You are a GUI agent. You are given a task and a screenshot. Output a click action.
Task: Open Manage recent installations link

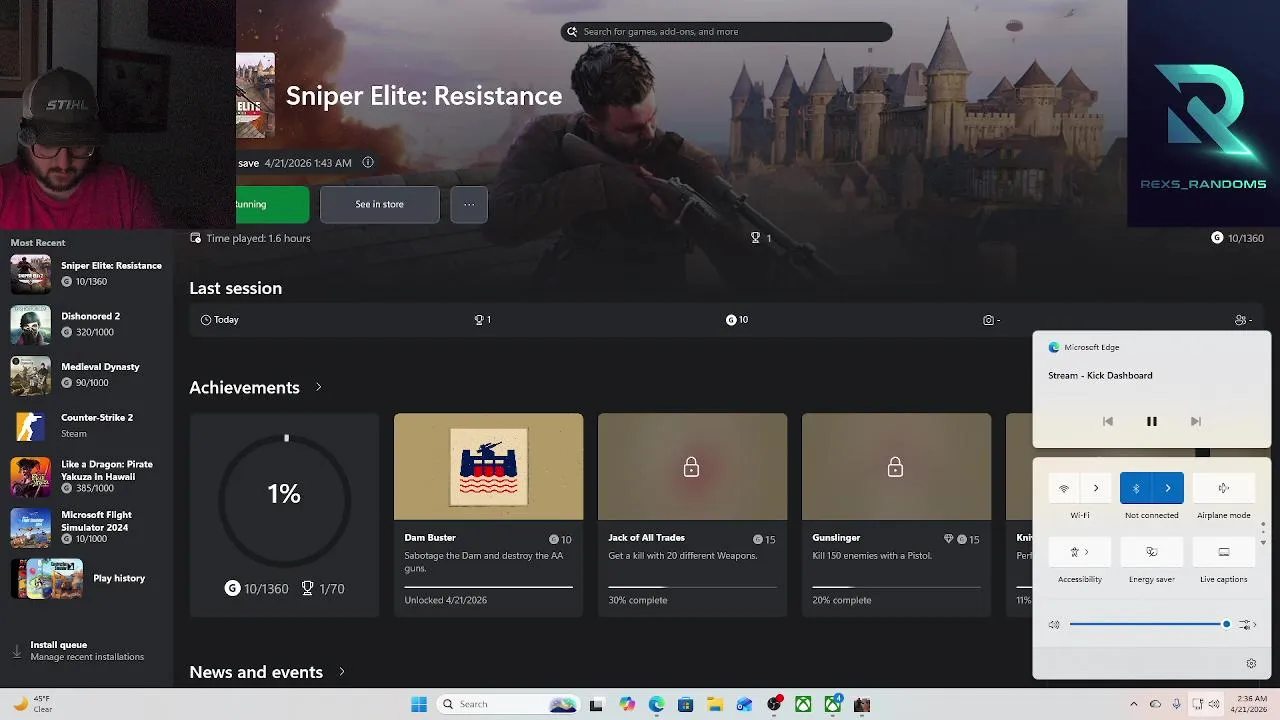(x=87, y=657)
